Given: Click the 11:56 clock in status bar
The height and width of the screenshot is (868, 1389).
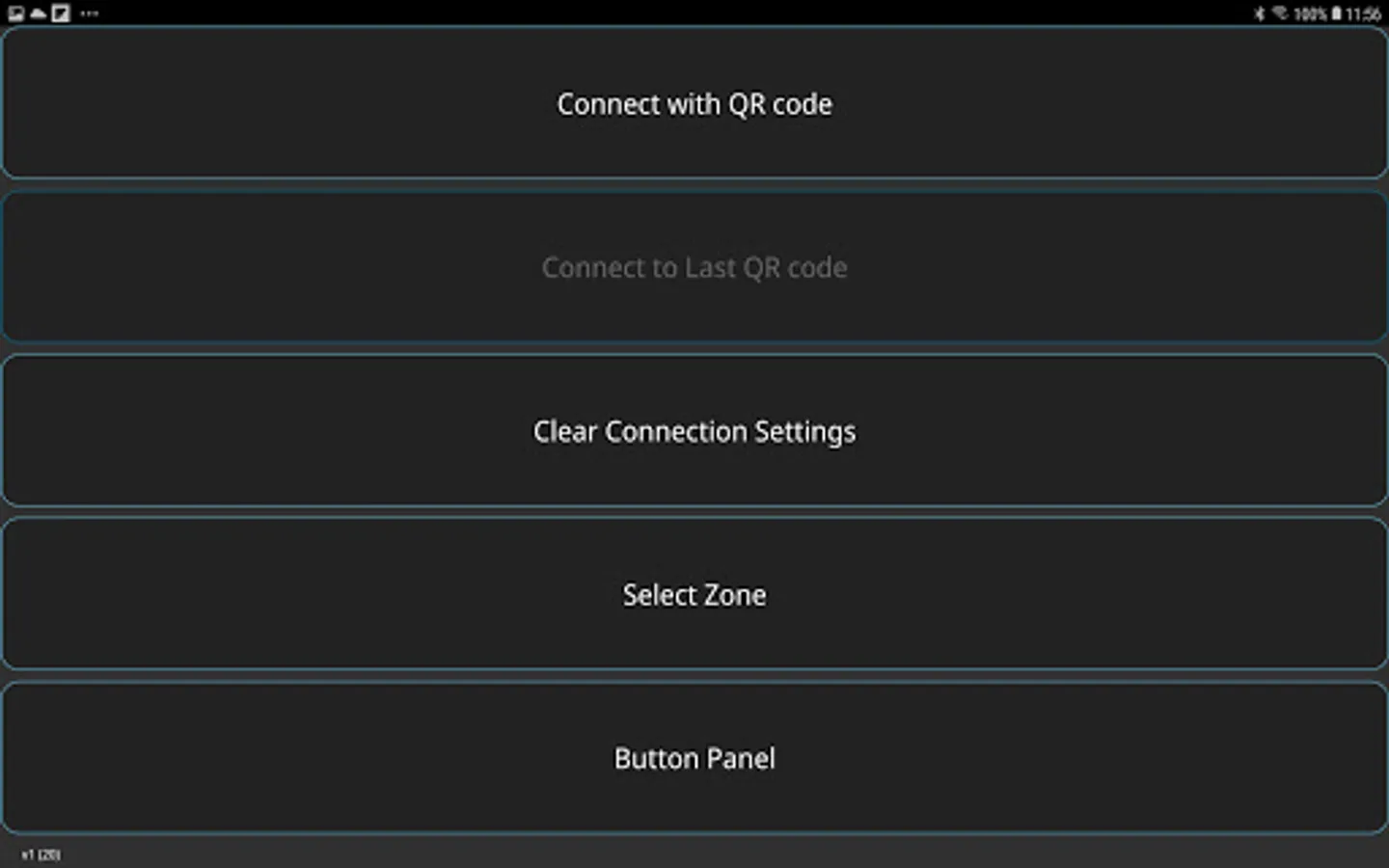Looking at the screenshot, I should pyautogui.click(x=1363, y=14).
